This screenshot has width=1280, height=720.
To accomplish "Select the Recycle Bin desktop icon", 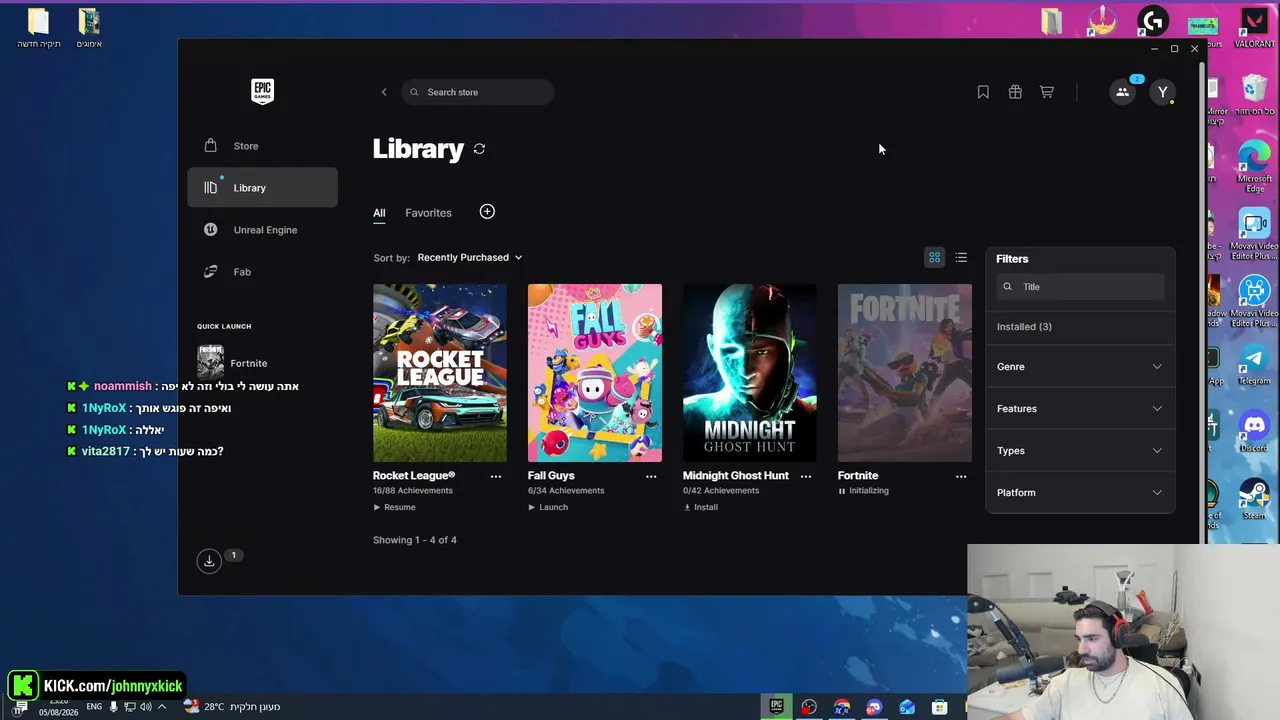I will click(1254, 96).
